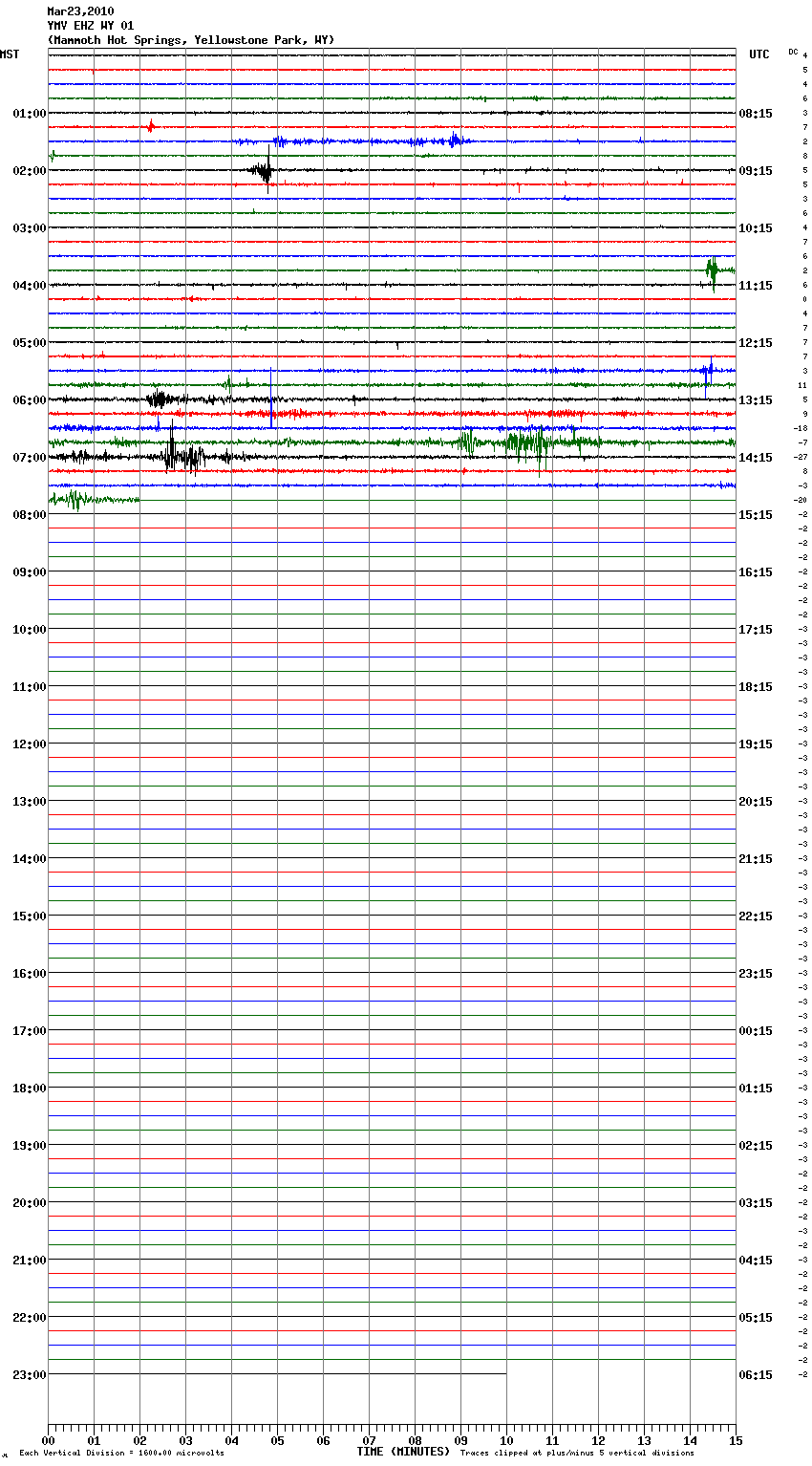Click minute 08 on the bottom axis

[415, 1440]
